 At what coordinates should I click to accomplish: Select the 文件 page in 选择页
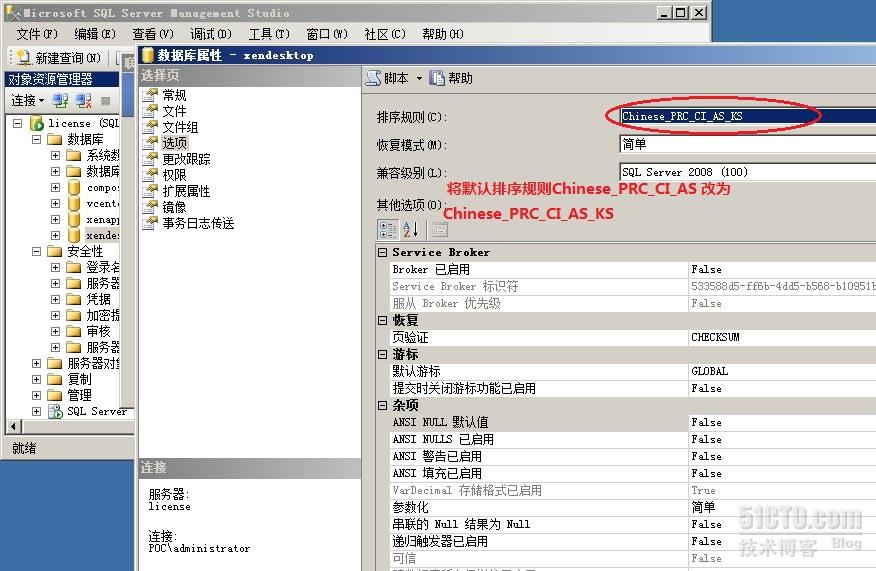pos(174,111)
